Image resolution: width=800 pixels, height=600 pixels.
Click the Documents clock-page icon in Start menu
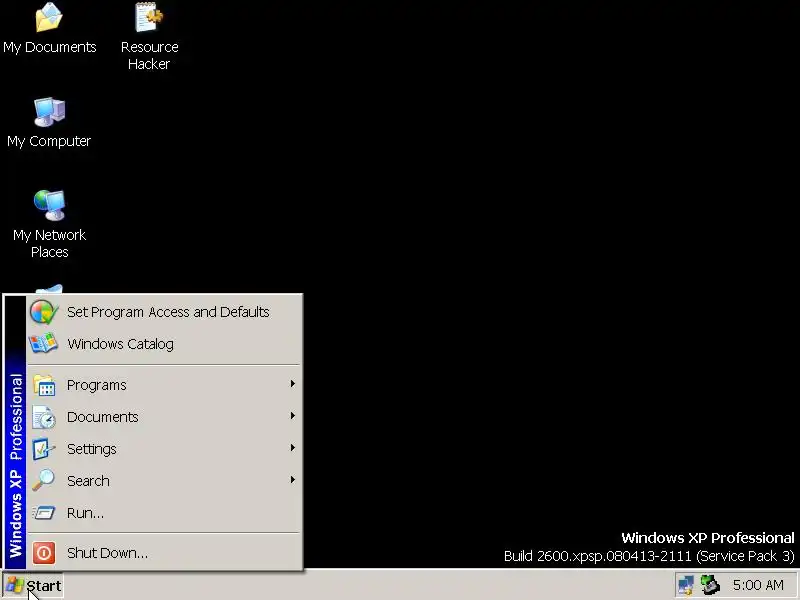click(44, 417)
